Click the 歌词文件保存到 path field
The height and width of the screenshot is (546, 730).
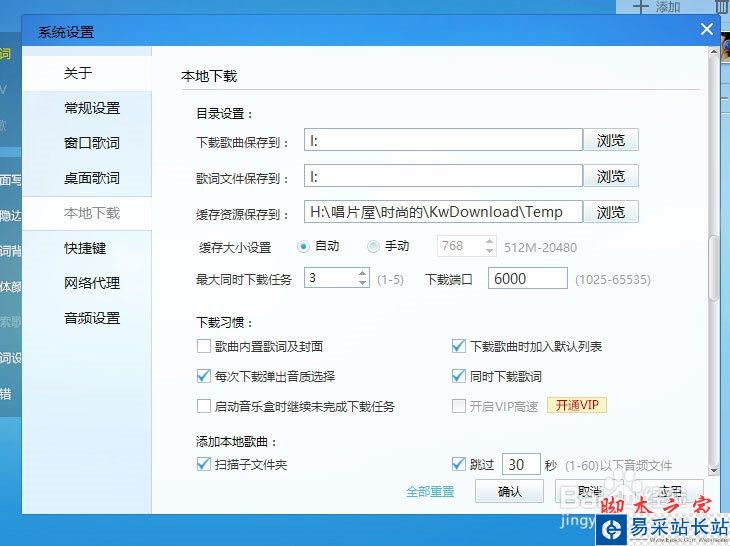443,176
